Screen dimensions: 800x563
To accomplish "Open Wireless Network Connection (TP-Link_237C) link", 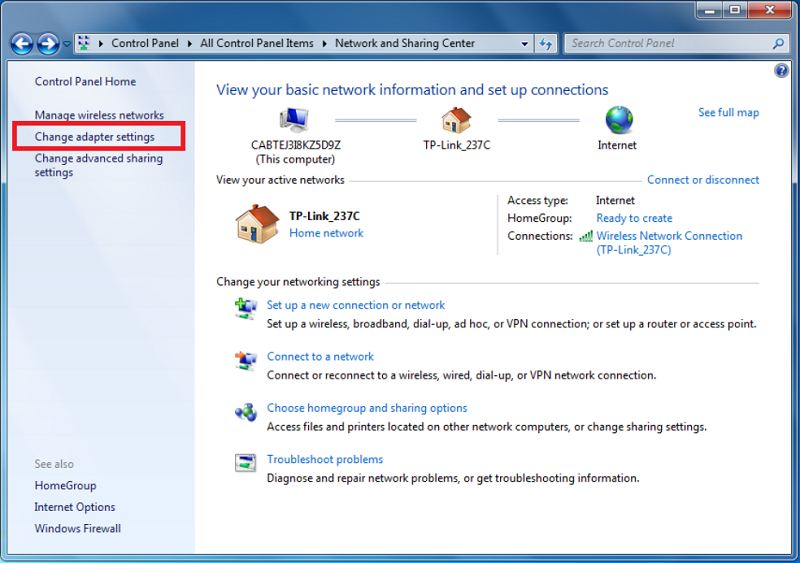I will point(669,243).
